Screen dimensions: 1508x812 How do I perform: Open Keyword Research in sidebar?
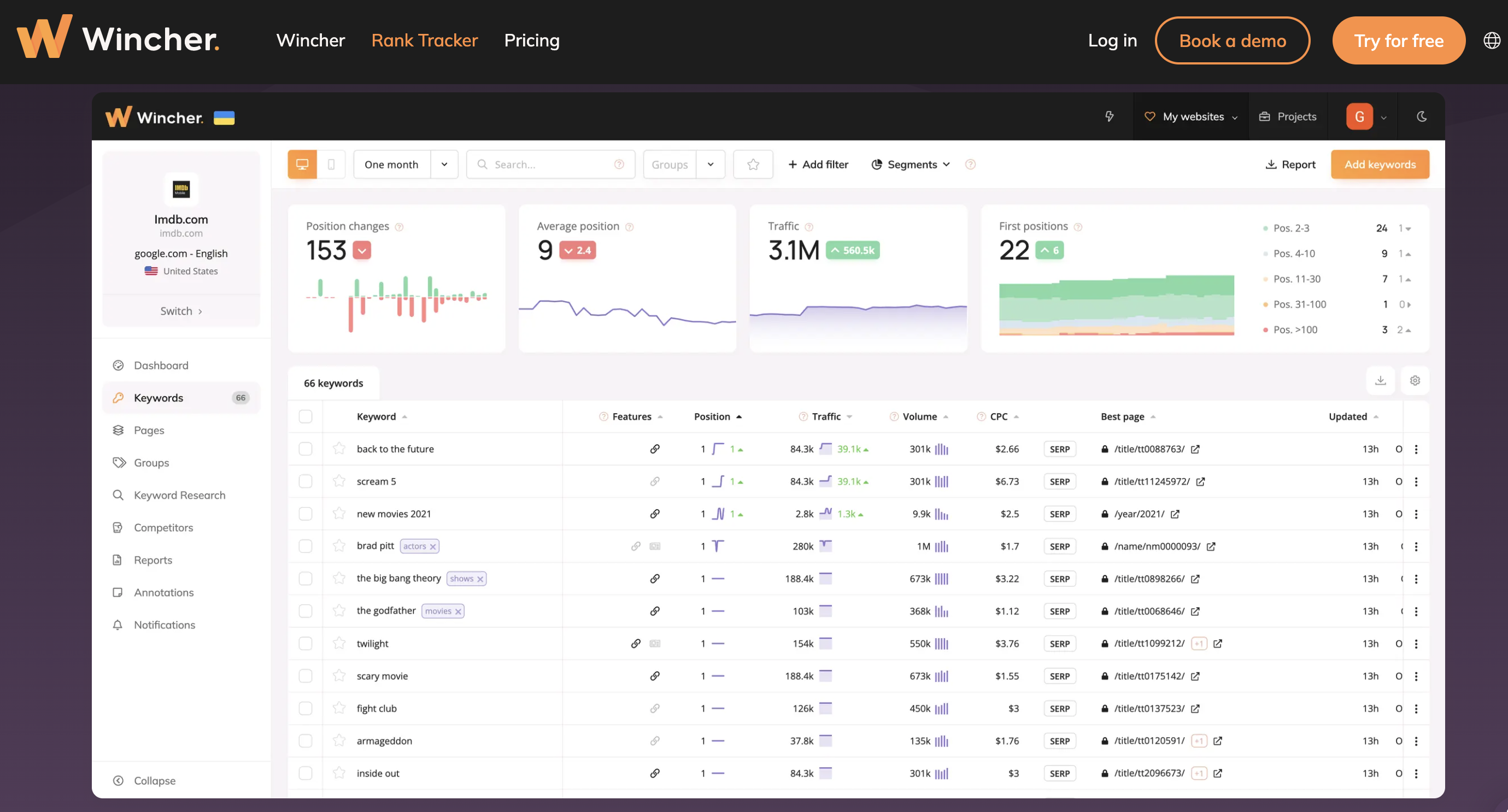[181, 495]
